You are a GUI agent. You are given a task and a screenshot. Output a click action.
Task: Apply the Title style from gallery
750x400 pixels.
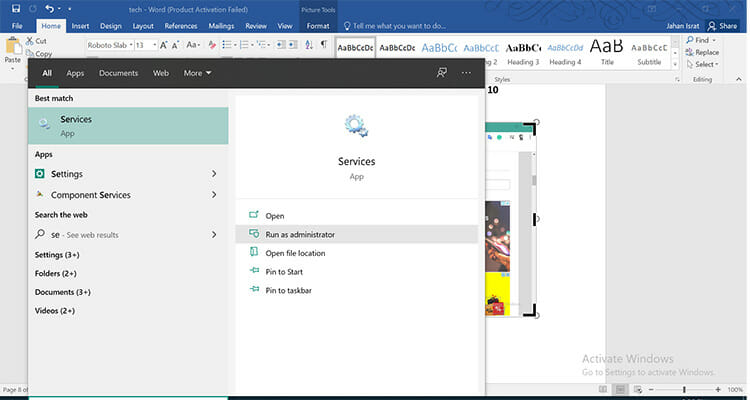607,54
